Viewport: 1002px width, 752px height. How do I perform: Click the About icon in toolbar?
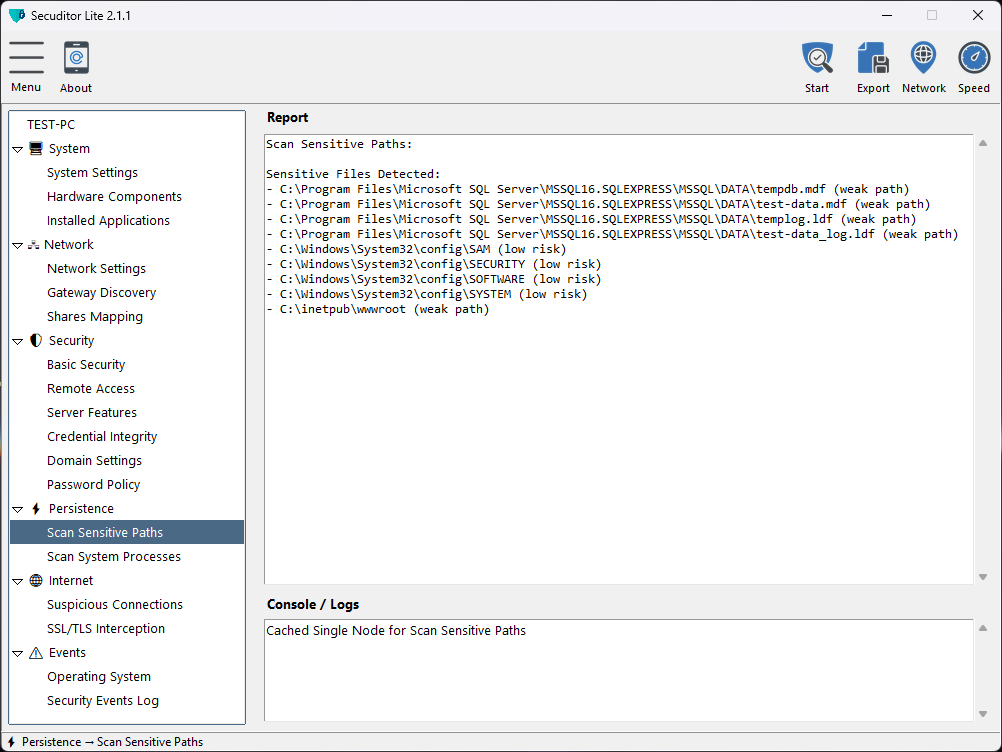[76, 58]
